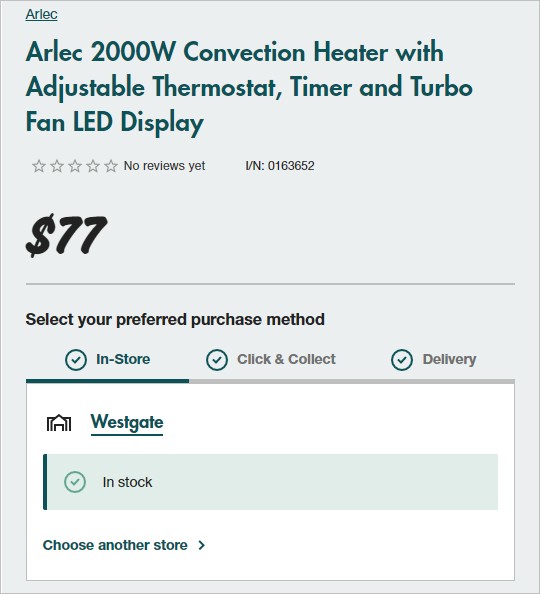Open the Westgate store link
Viewport: 540px width, 594px height.
tap(127, 422)
